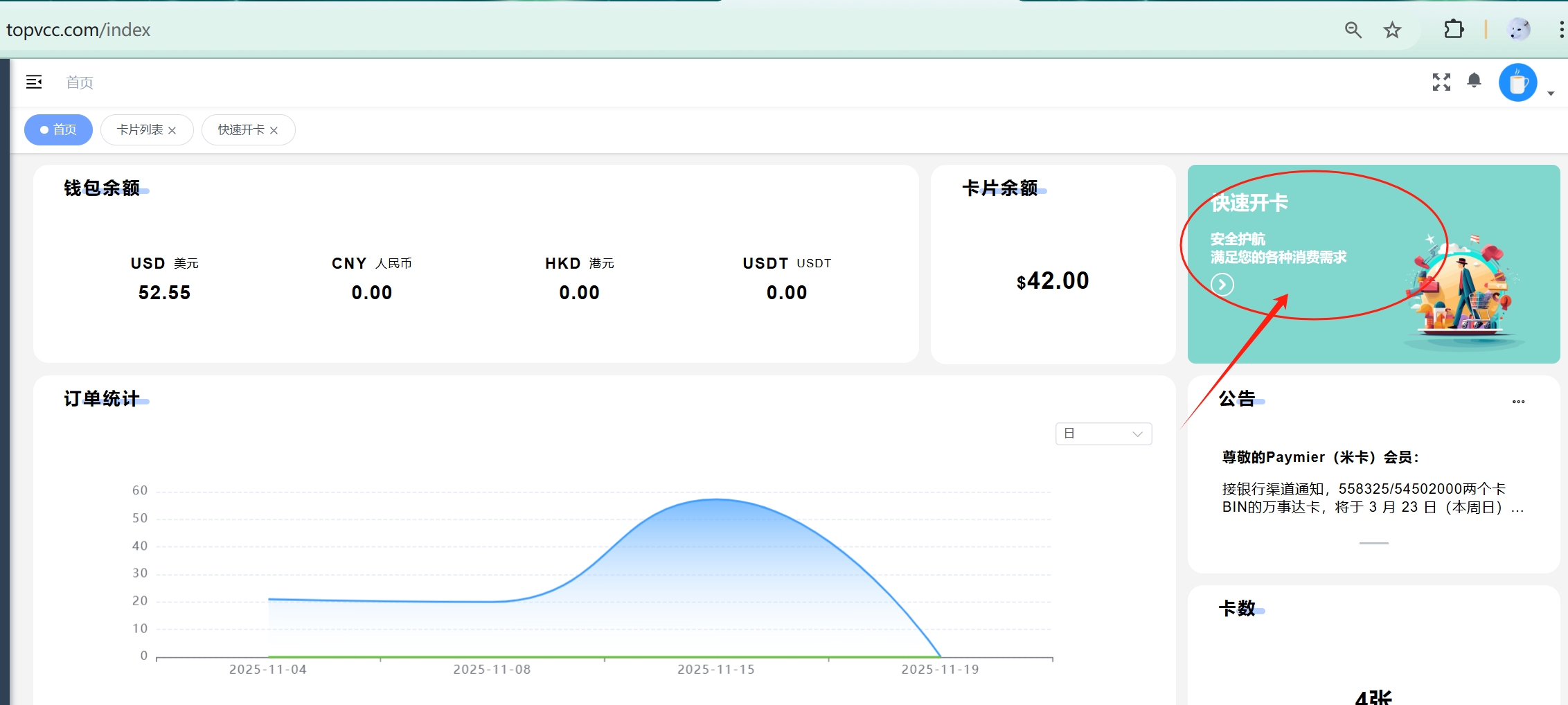The width and height of the screenshot is (1568, 705).
Task: Expand the dropdown caret beside the user avatar
Action: 1551,93
